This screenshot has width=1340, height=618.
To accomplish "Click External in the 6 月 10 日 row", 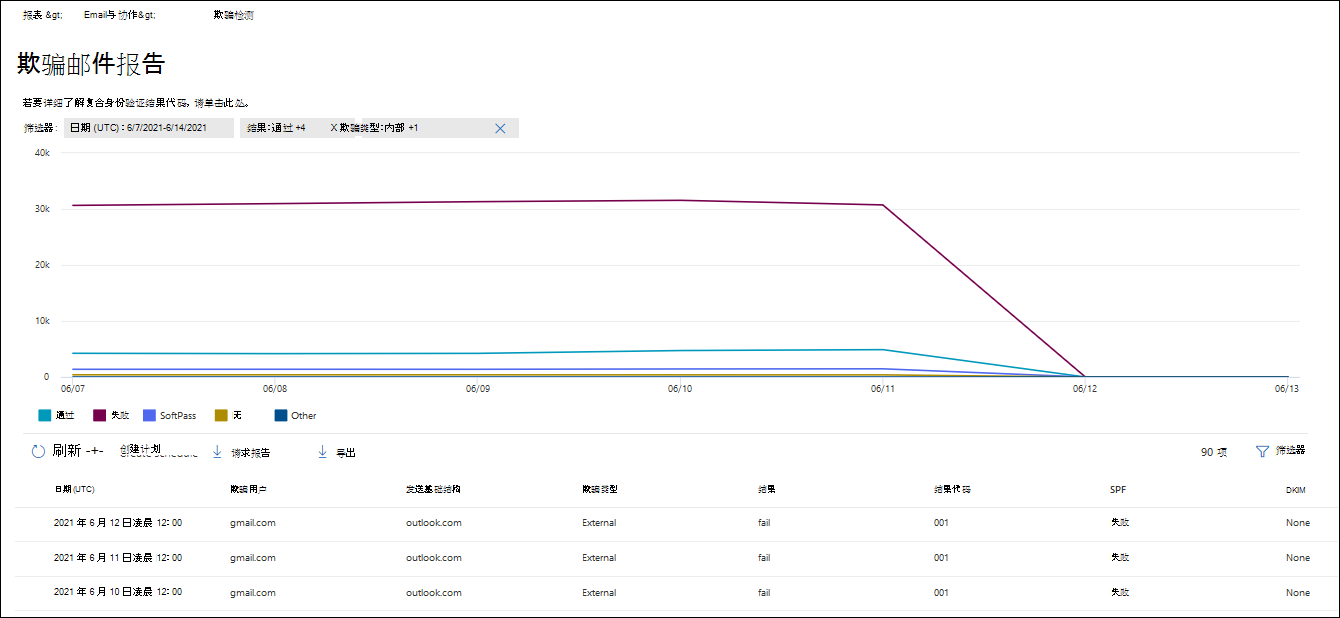I will (x=599, y=593).
